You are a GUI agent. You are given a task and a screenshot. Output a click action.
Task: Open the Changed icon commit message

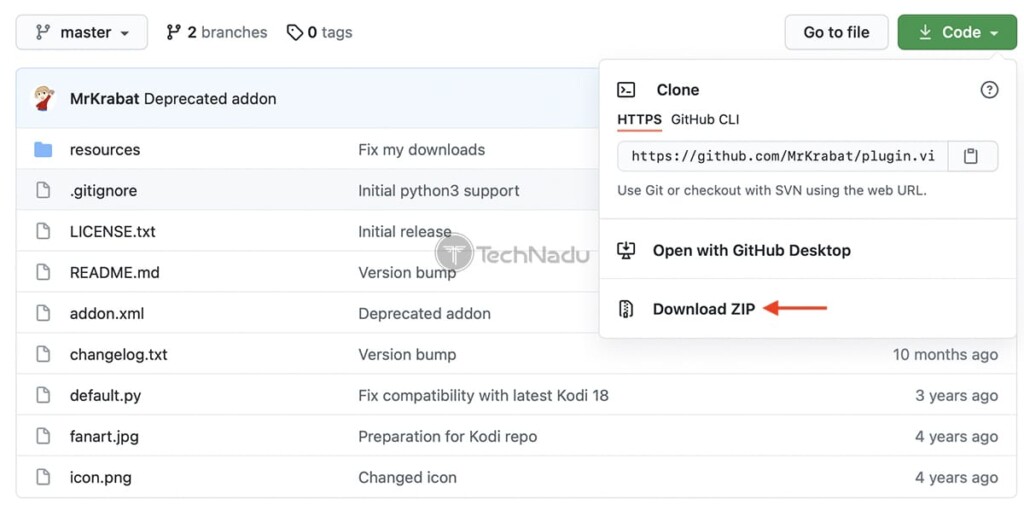click(407, 477)
